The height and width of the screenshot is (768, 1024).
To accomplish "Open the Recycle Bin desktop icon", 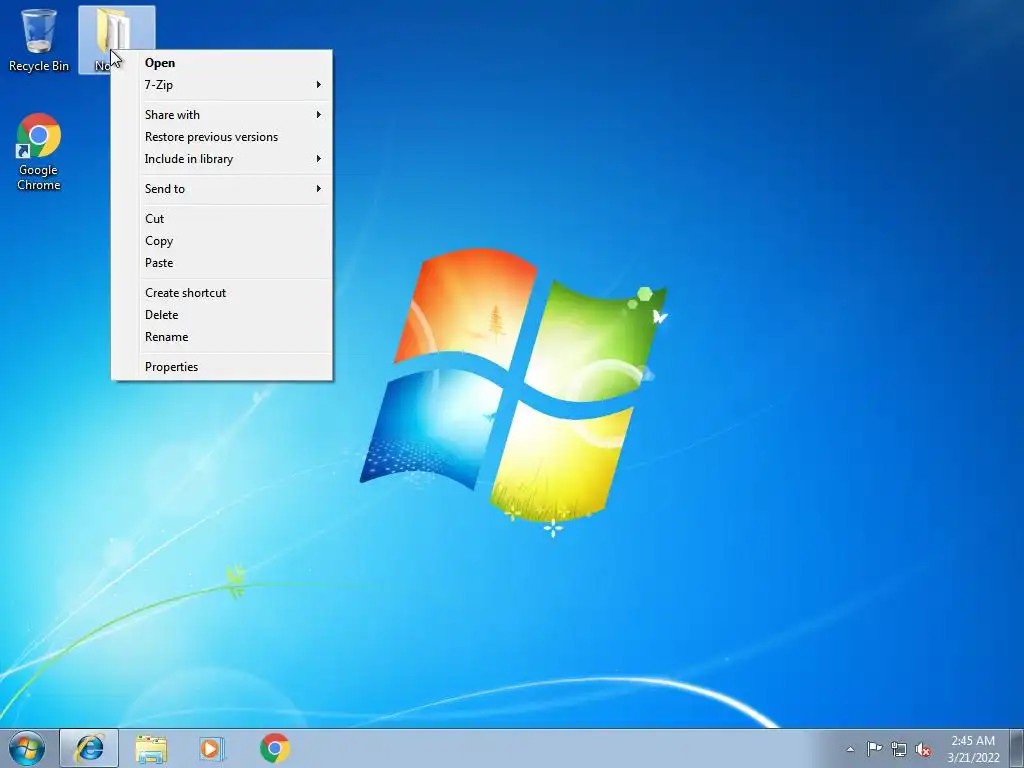I will [x=39, y=39].
